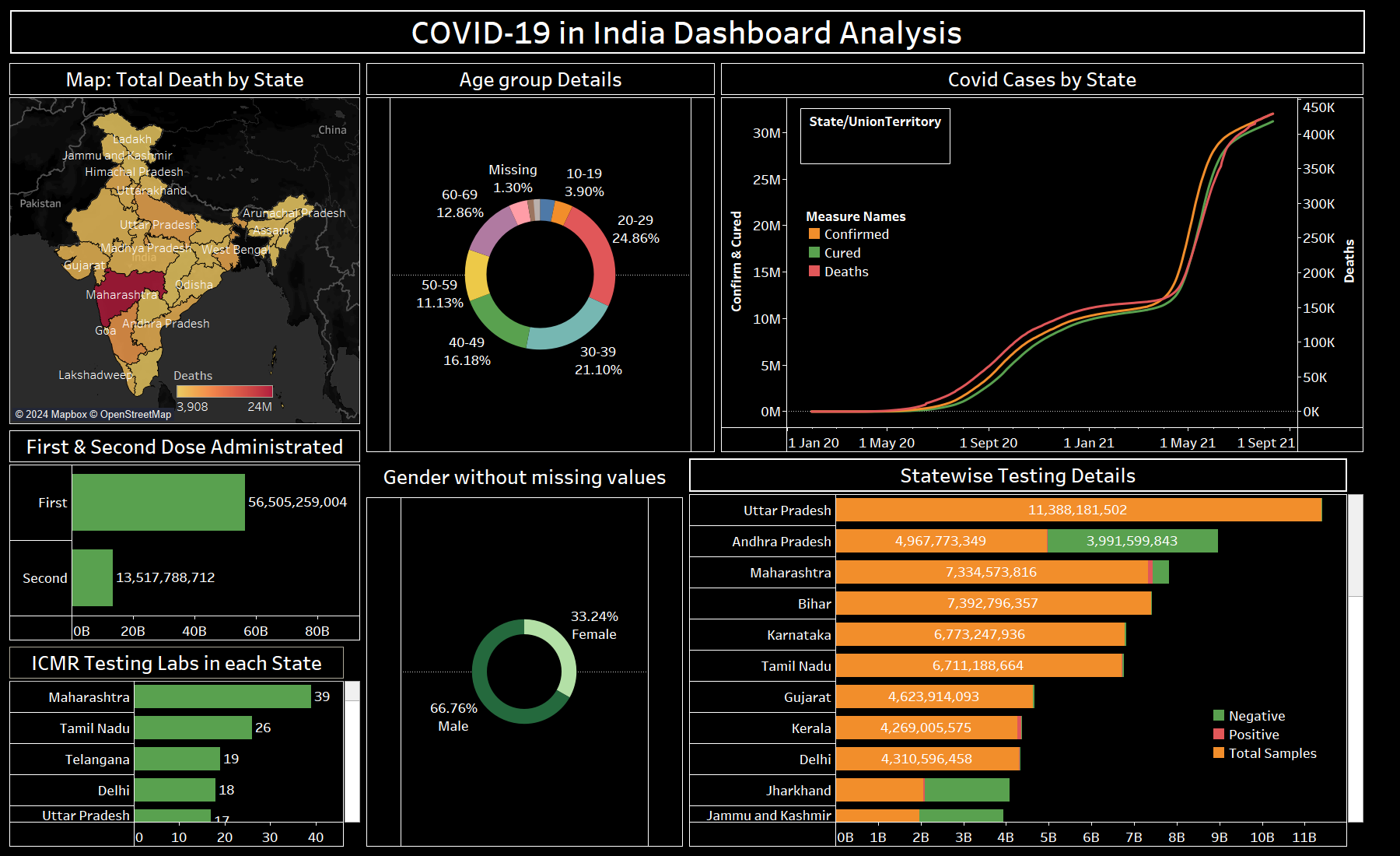Select the Negative legend swatch
The width and height of the screenshot is (1400, 856).
coord(1219,715)
